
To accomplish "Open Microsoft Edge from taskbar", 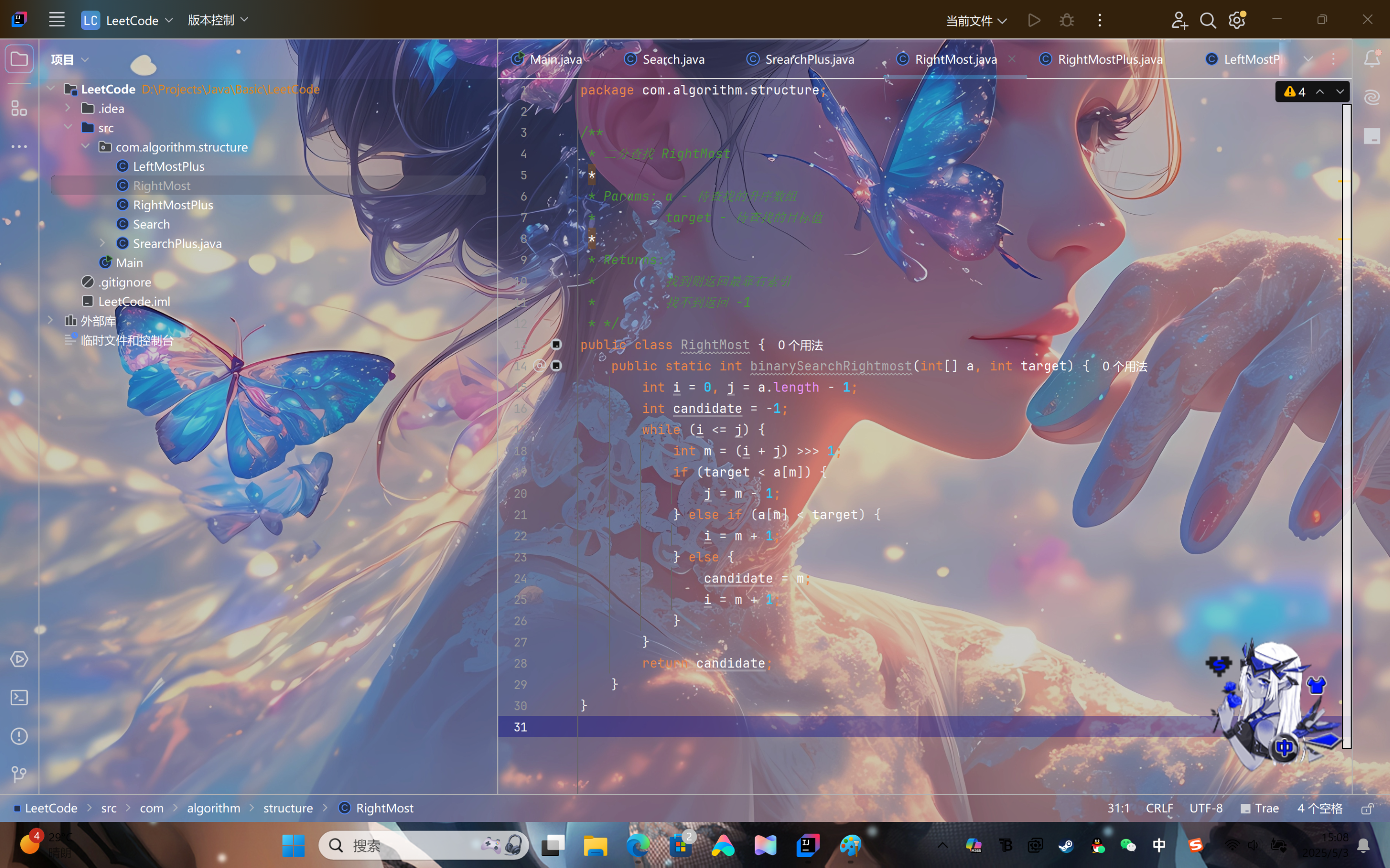I will click(638, 845).
